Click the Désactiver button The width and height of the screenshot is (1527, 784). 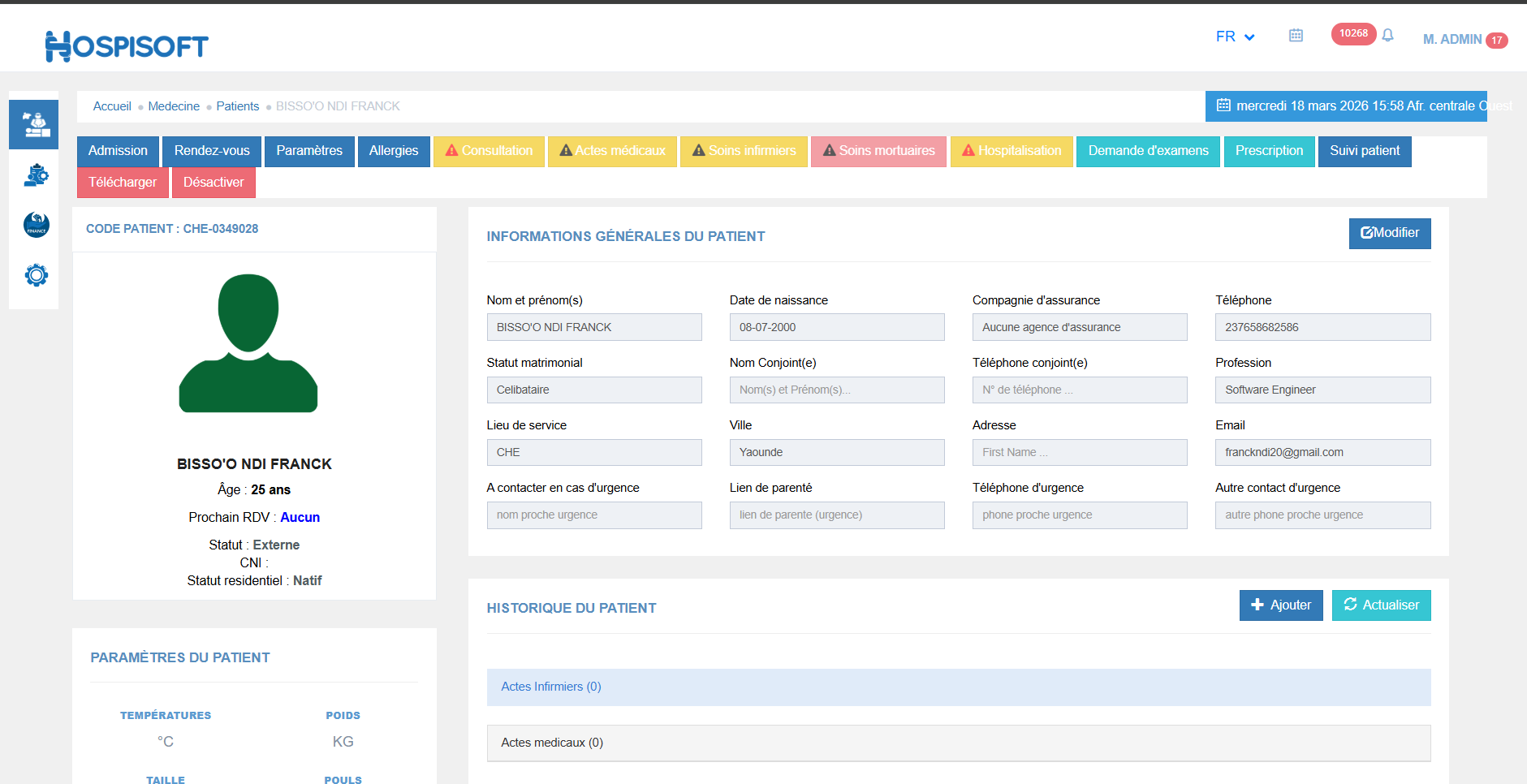(214, 183)
